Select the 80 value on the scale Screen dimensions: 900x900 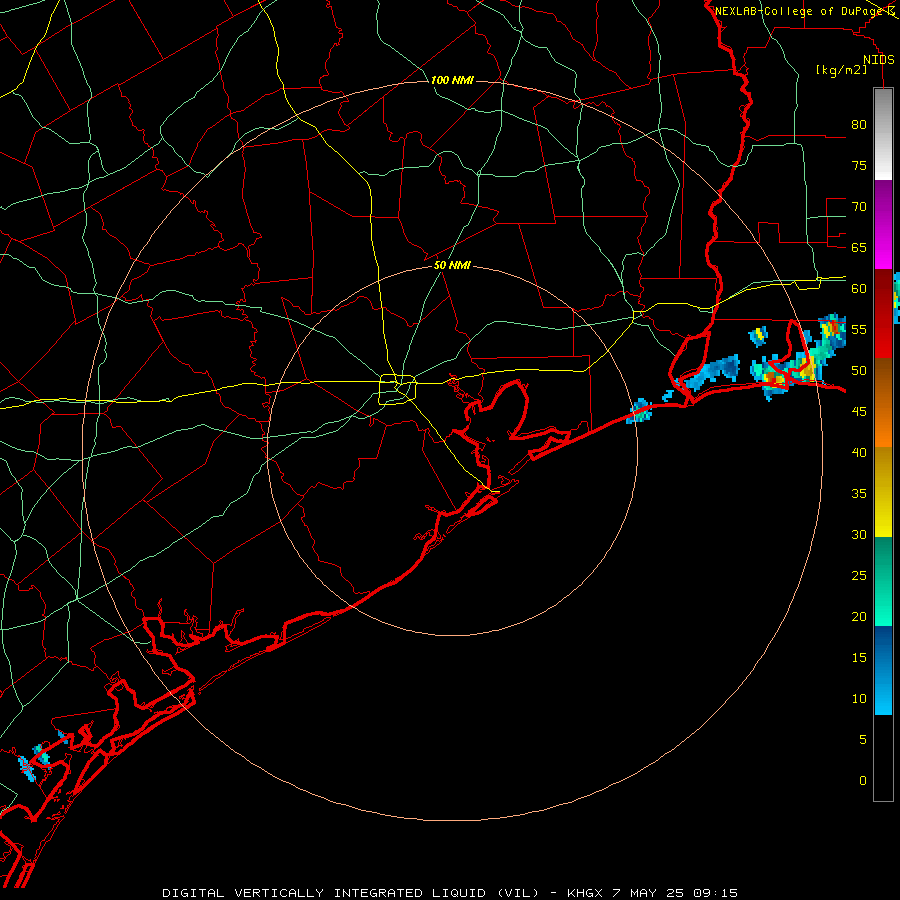click(x=859, y=125)
